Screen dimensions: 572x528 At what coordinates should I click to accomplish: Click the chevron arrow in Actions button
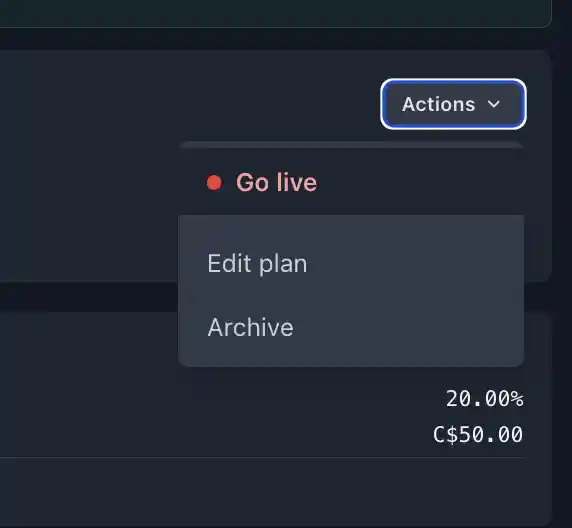coord(494,104)
